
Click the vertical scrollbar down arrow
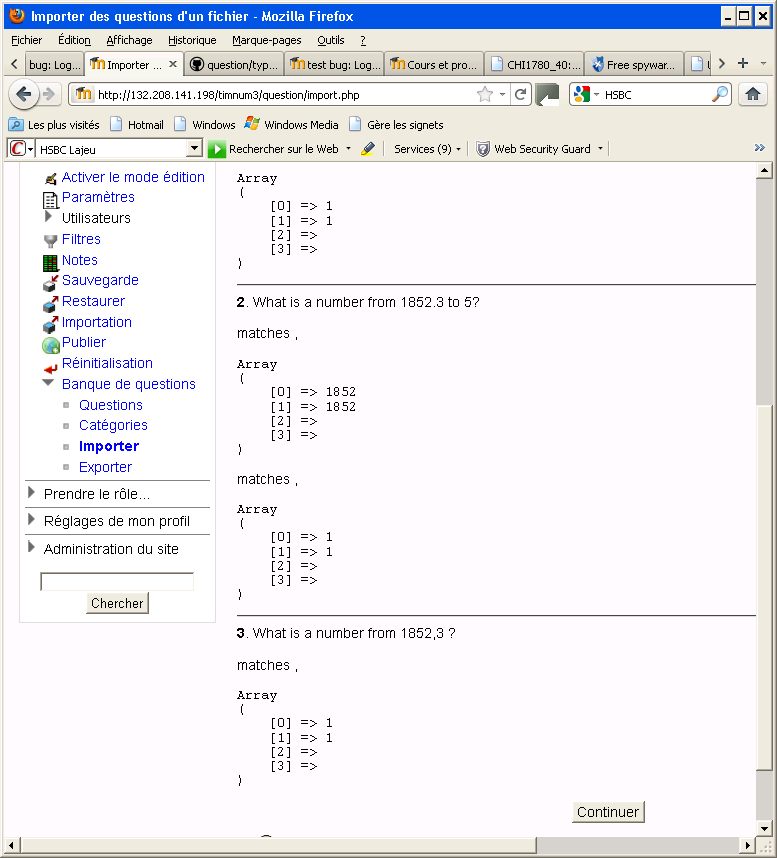(x=764, y=828)
